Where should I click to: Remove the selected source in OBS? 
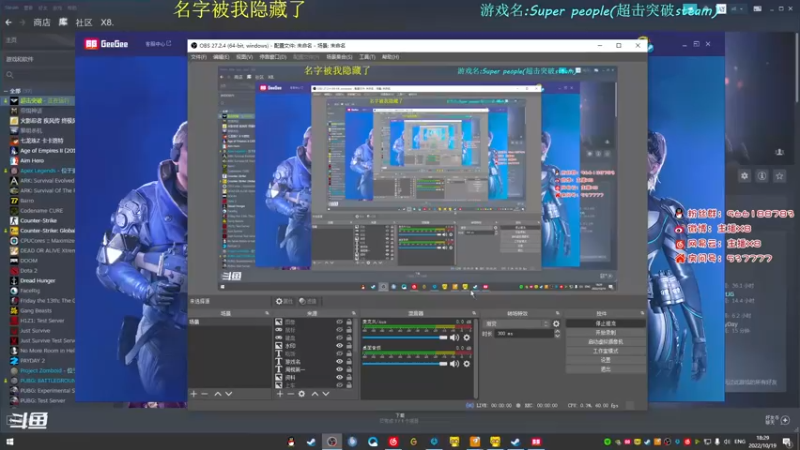pyautogui.click(x=290, y=394)
